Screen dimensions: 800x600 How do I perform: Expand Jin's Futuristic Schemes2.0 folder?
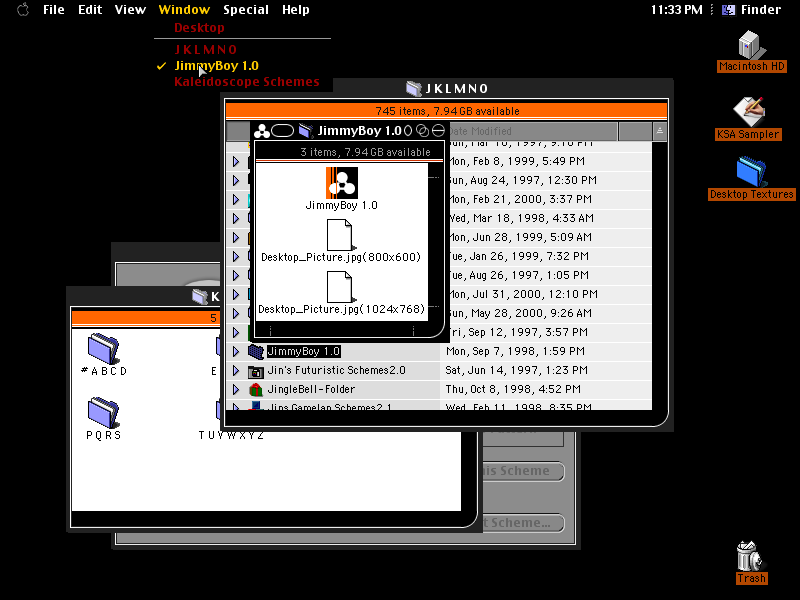coord(236,370)
